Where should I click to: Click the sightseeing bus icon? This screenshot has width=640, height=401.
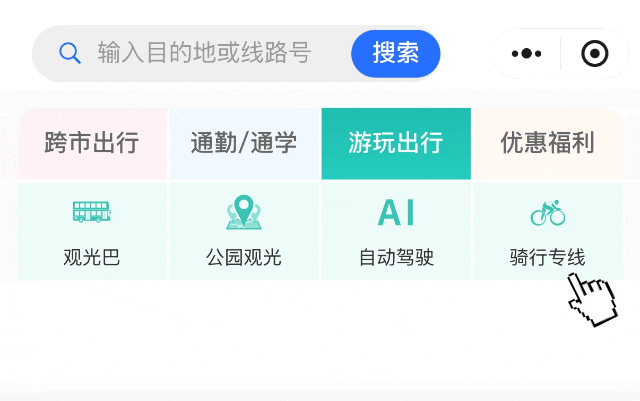click(x=92, y=212)
